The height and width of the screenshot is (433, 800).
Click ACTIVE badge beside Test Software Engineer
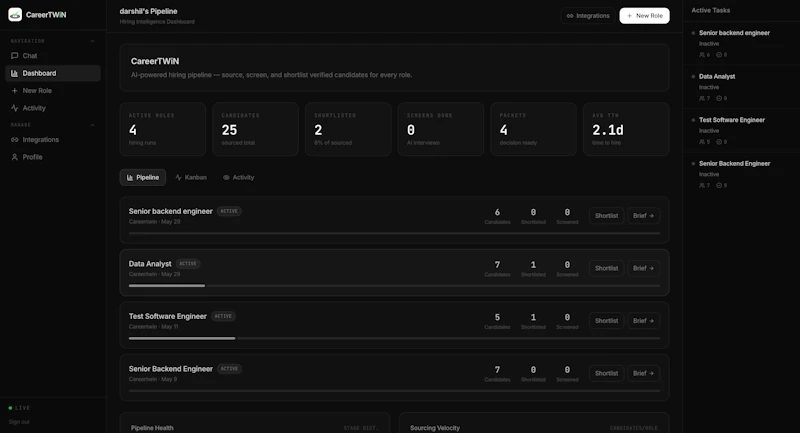[223, 316]
